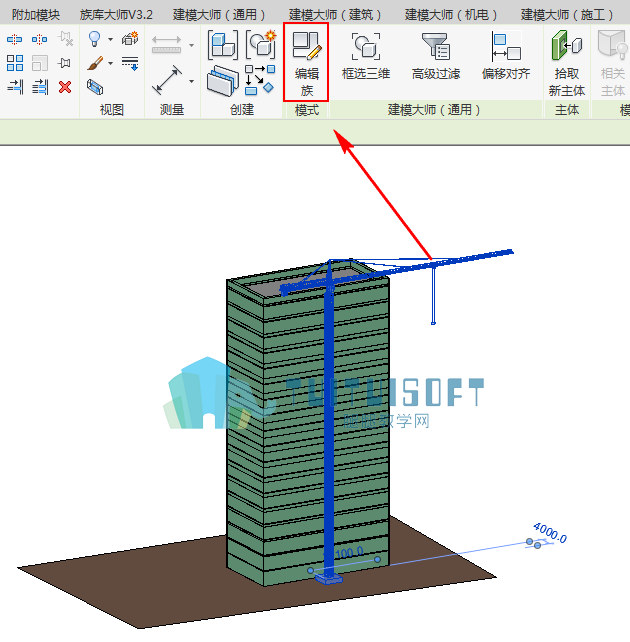Expand the light bulb dropdown arrow
The height and width of the screenshot is (642, 630).
pos(111,40)
